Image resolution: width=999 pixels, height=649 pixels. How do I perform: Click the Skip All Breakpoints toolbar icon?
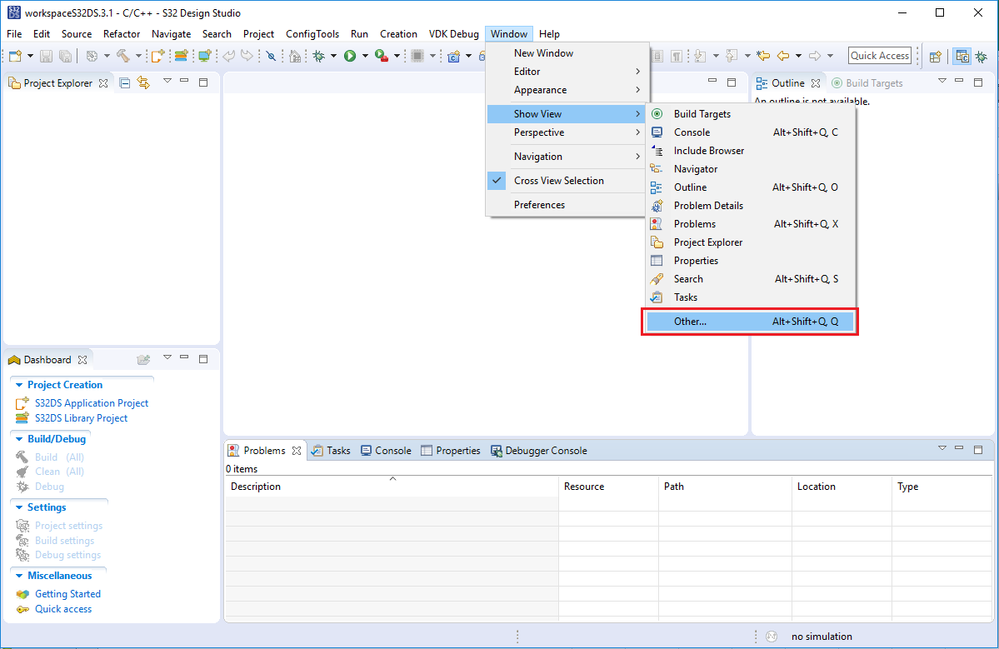(x=271, y=56)
